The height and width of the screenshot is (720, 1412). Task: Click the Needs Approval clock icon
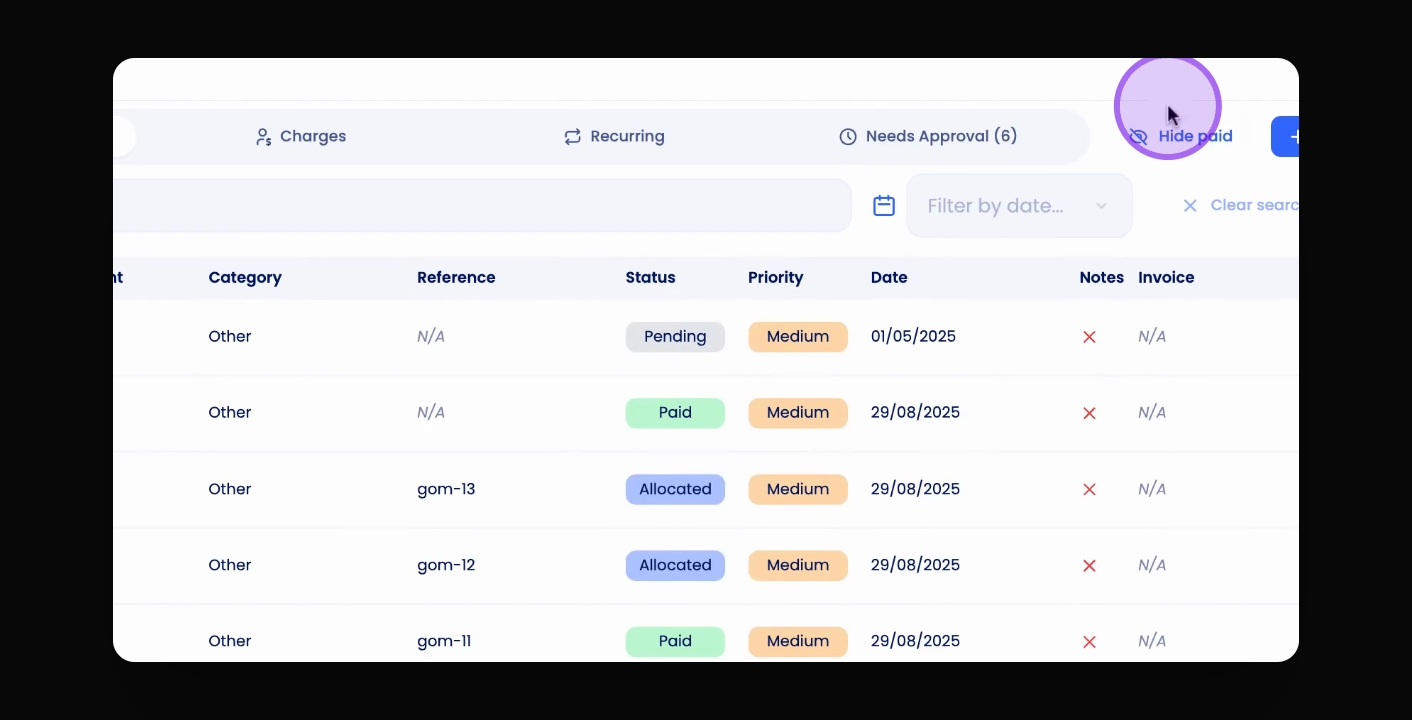(x=848, y=137)
